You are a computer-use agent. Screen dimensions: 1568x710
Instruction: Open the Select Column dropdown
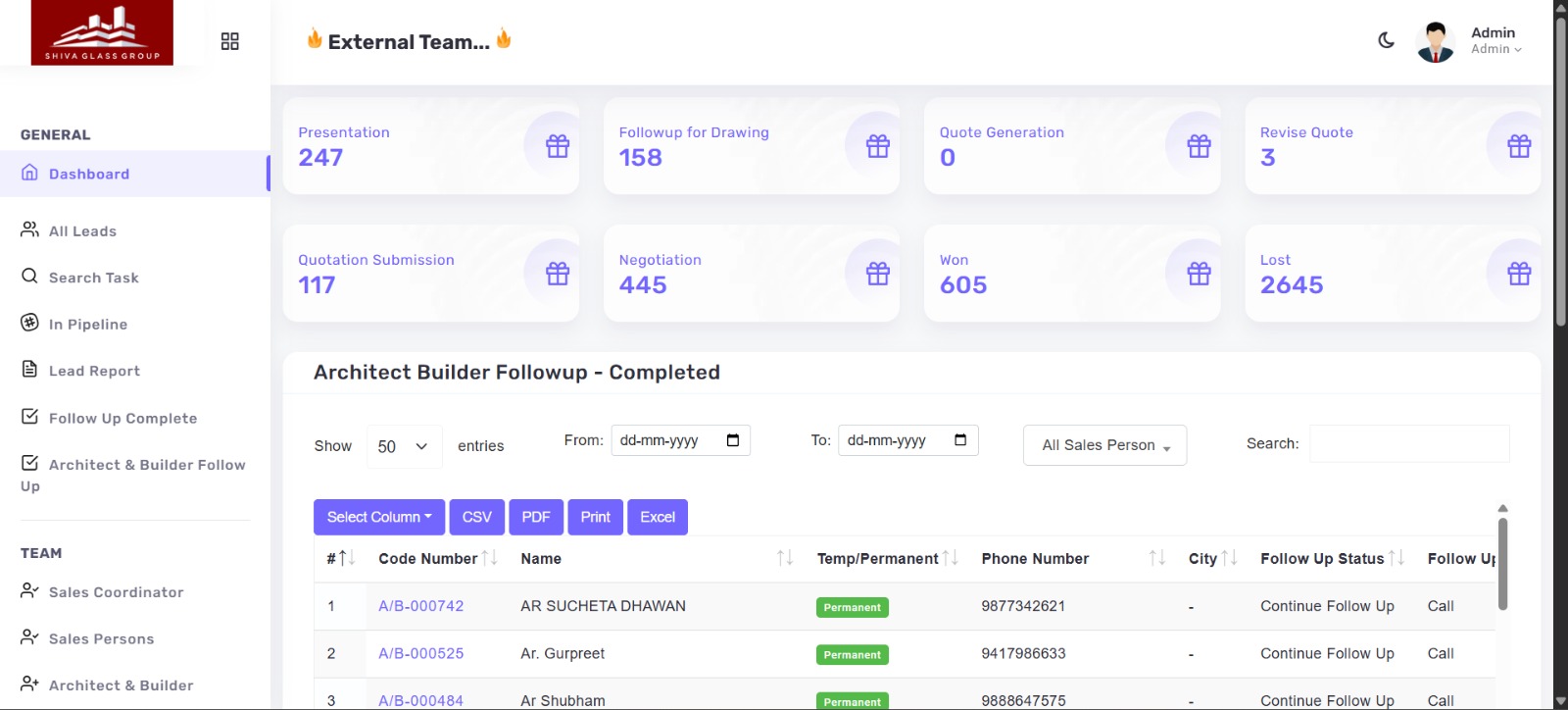click(379, 517)
